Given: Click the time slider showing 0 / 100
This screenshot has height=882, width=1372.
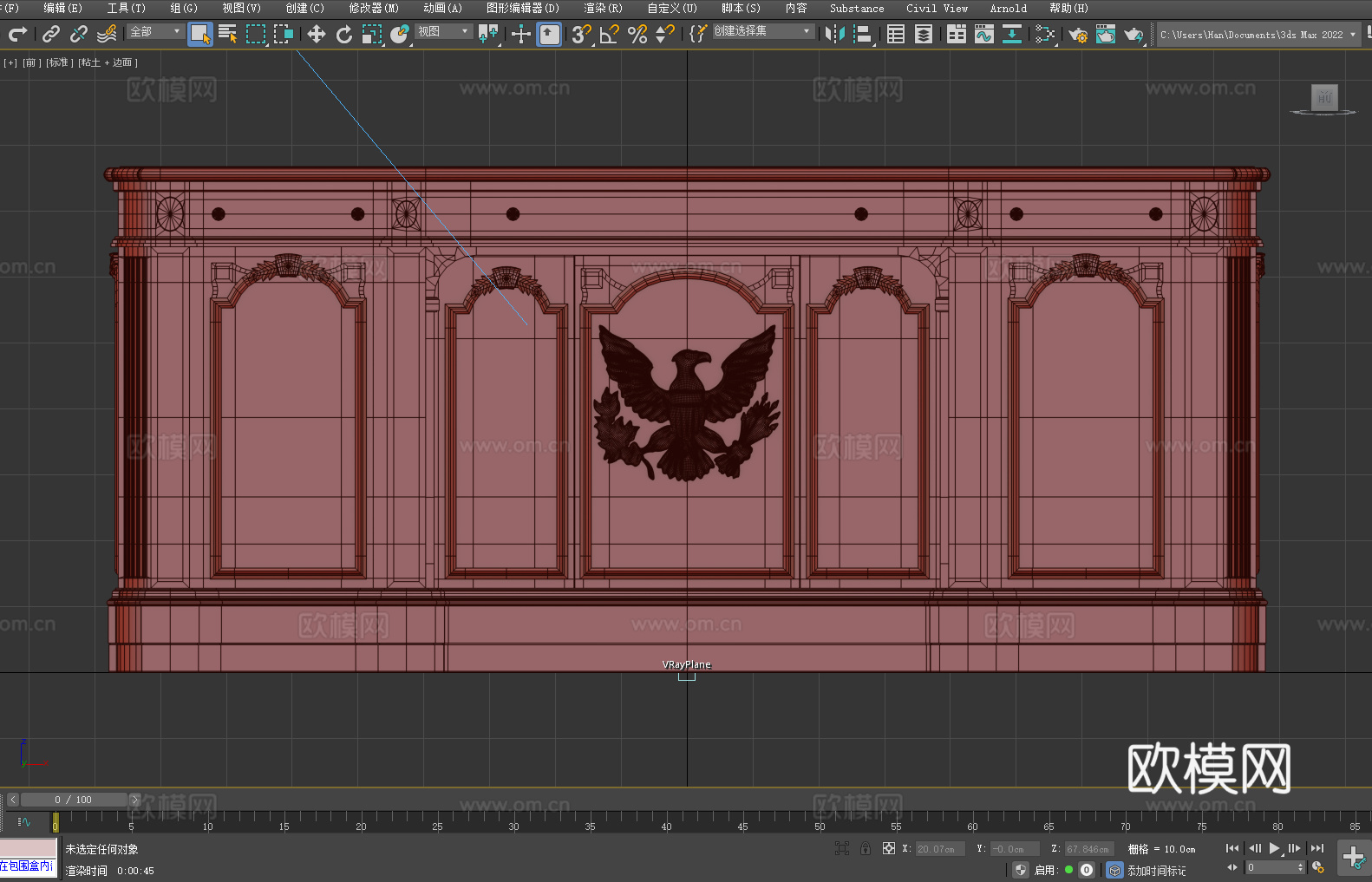Looking at the screenshot, I should [74, 800].
